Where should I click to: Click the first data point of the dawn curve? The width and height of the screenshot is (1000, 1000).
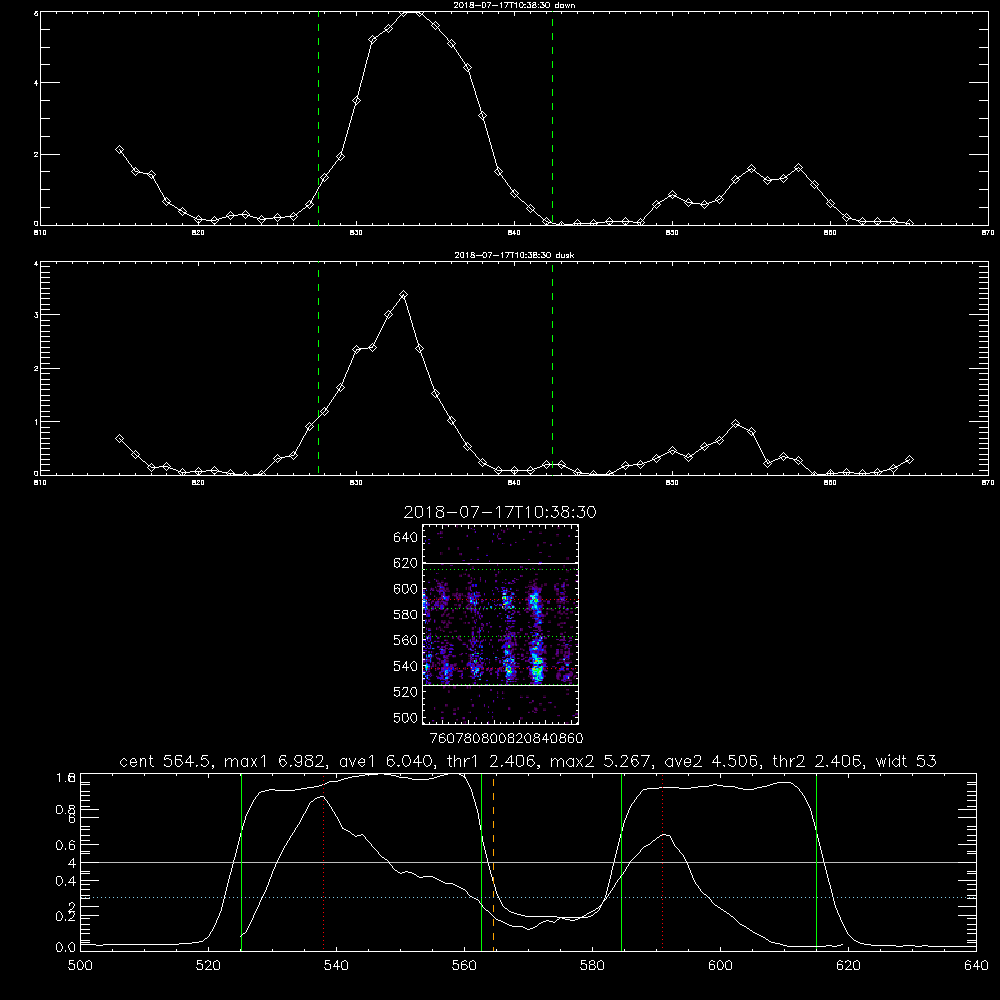(x=119, y=149)
